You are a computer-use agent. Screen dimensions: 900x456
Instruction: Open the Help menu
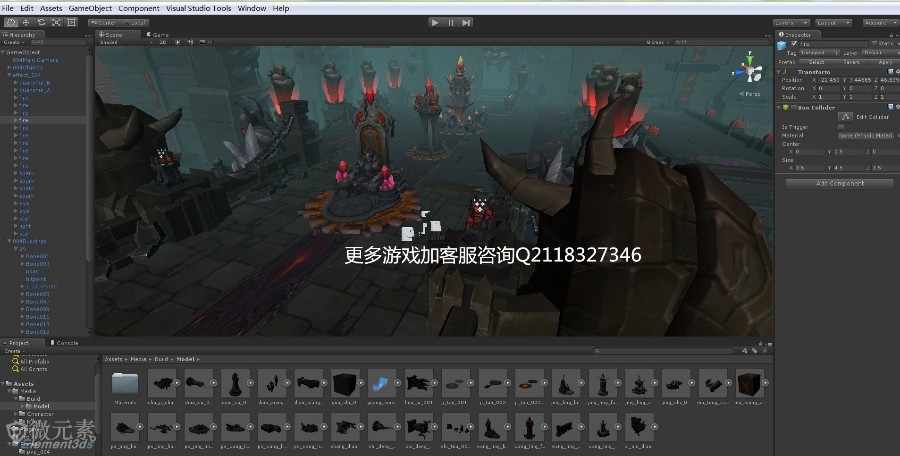[x=281, y=8]
